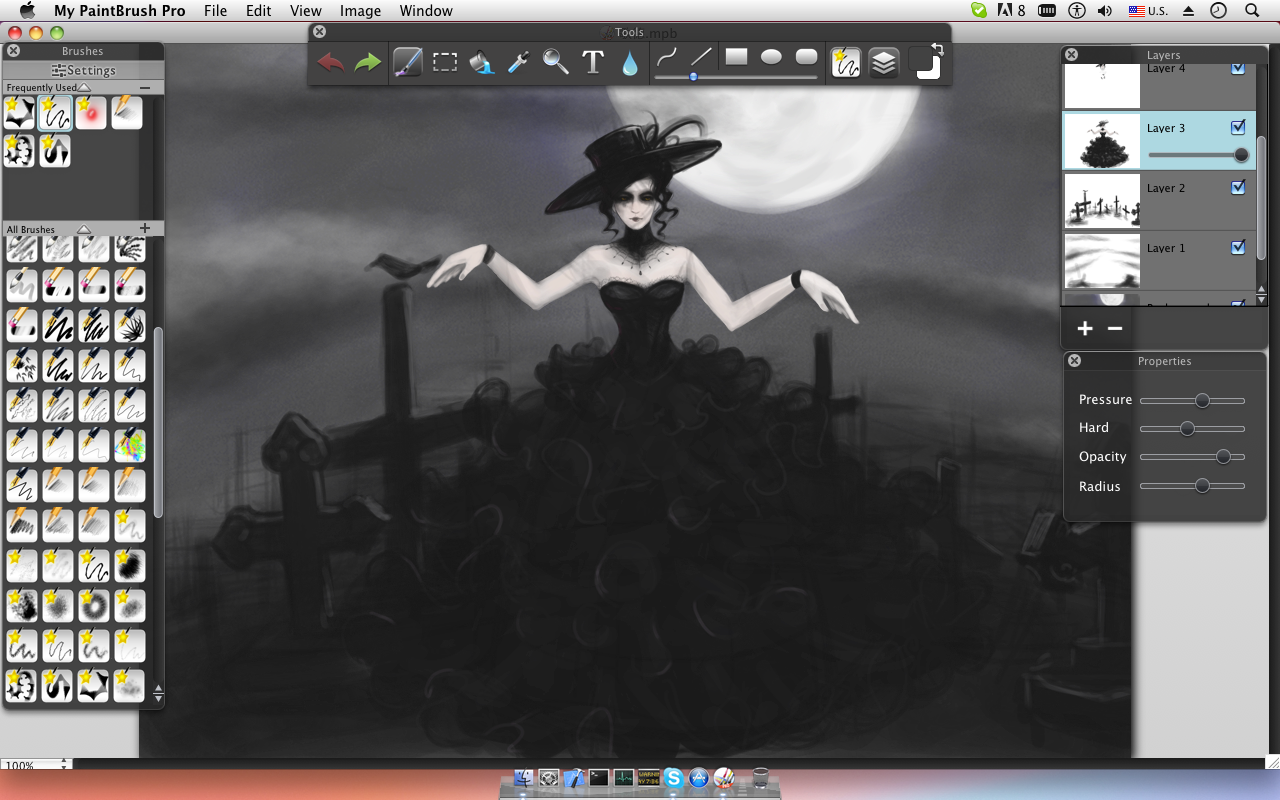The image size is (1280, 800).
Task: Toggle Layer 3 visibility checkbox
Action: click(1238, 127)
